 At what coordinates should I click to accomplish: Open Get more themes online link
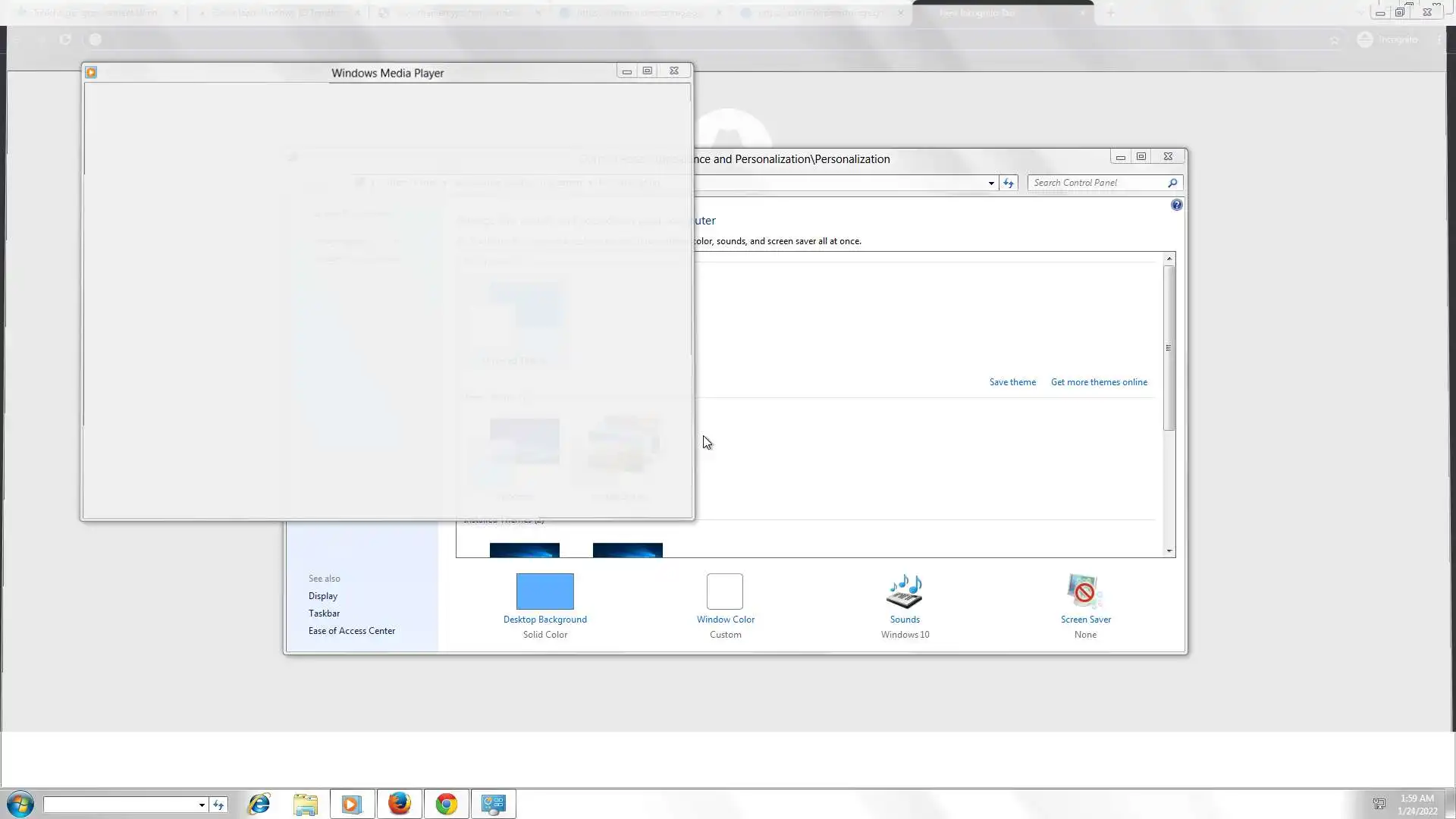coord(1098,382)
